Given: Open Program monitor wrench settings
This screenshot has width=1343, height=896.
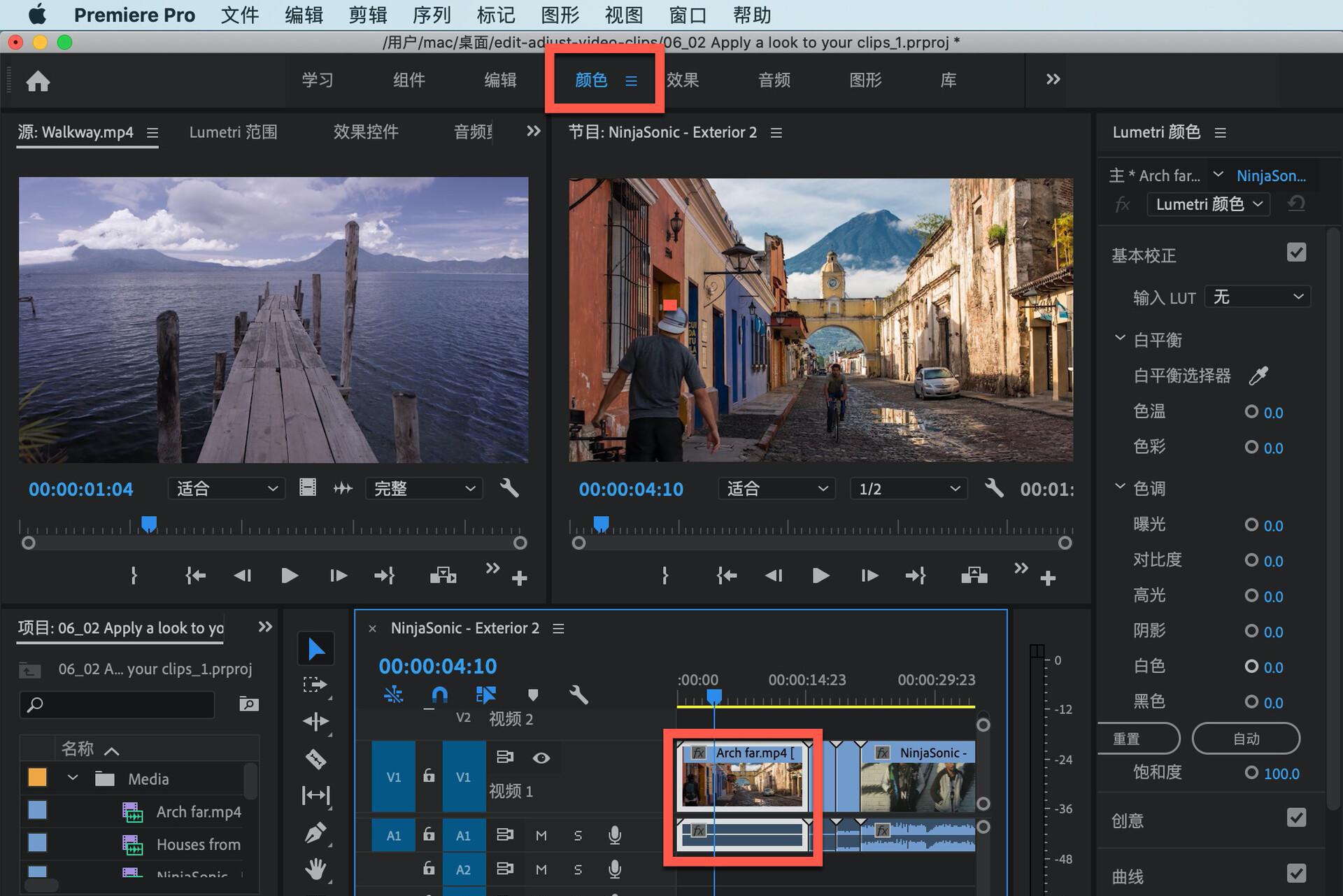Looking at the screenshot, I should point(994,488).
